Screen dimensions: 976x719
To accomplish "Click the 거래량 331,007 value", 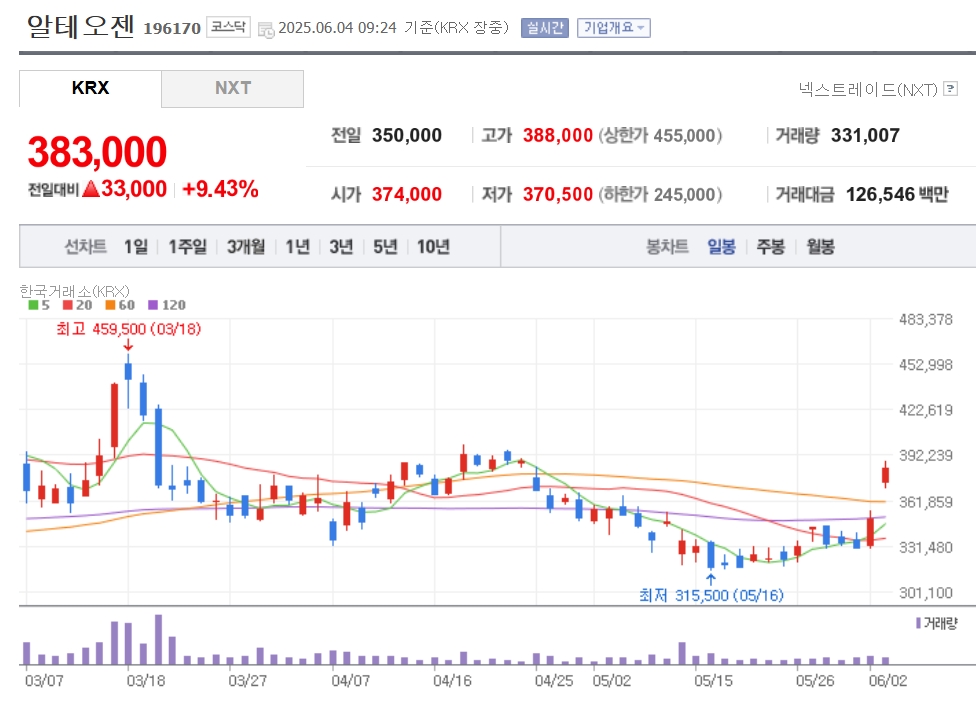I will click(x=865, y=136).
